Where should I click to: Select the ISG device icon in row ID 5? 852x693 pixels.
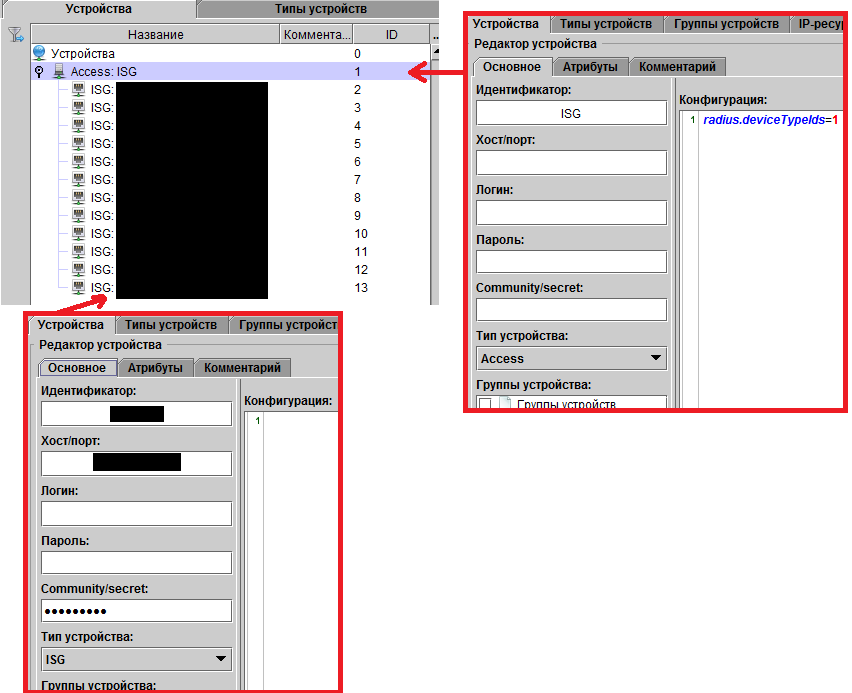(79, 143)
